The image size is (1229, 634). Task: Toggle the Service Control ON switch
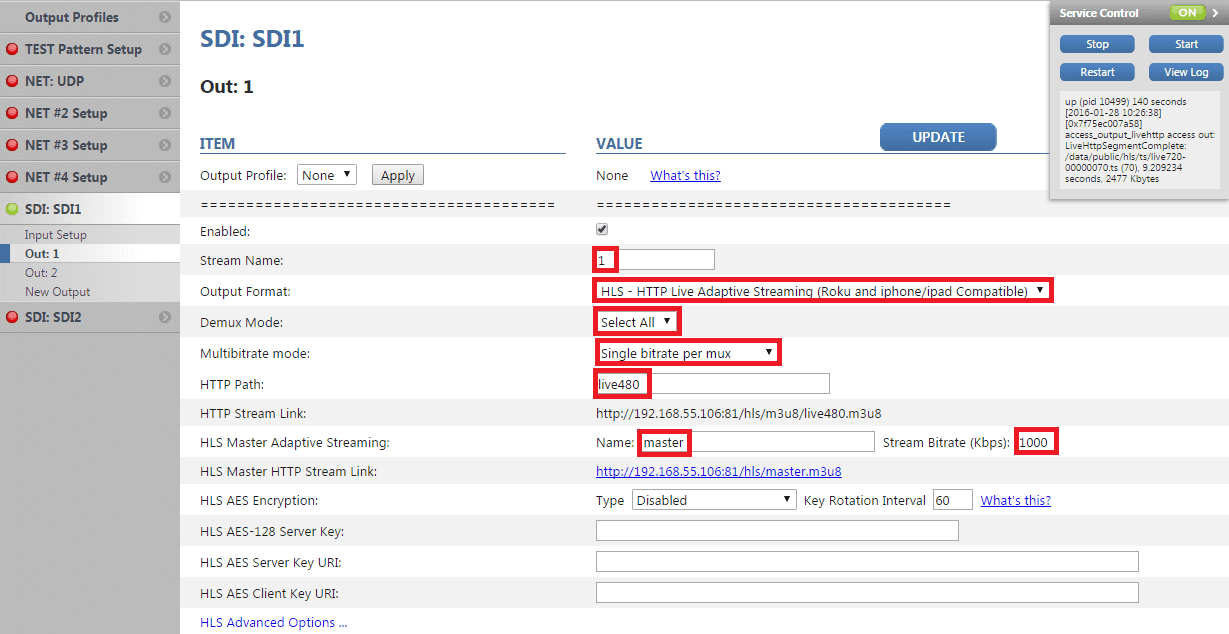pos(1188,13)
